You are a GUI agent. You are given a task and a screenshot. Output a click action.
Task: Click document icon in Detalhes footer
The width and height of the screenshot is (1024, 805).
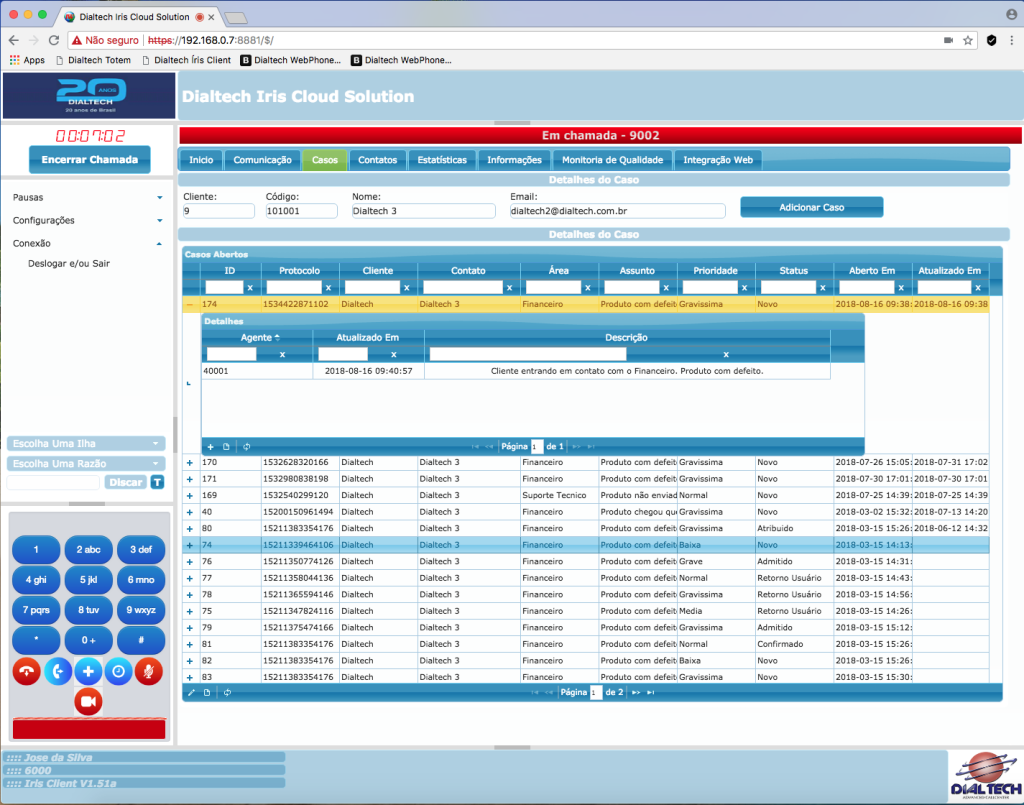pos(227,447)
